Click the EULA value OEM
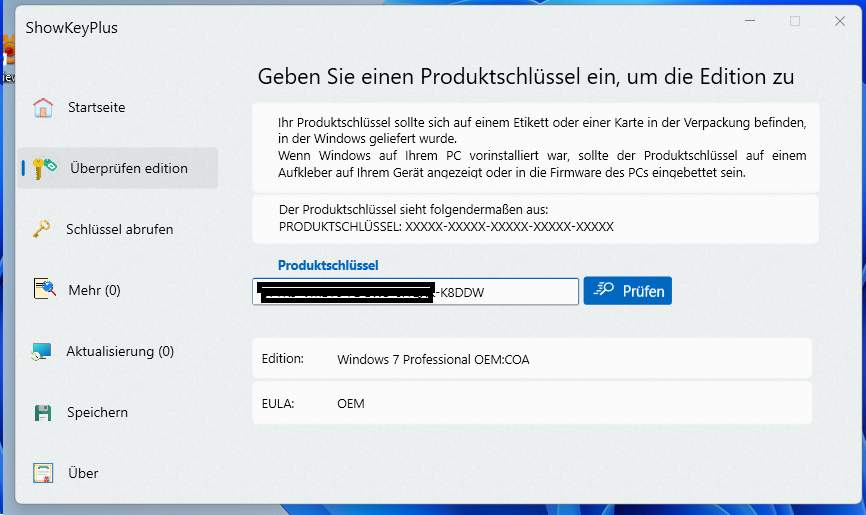 (x=351, y=403)
